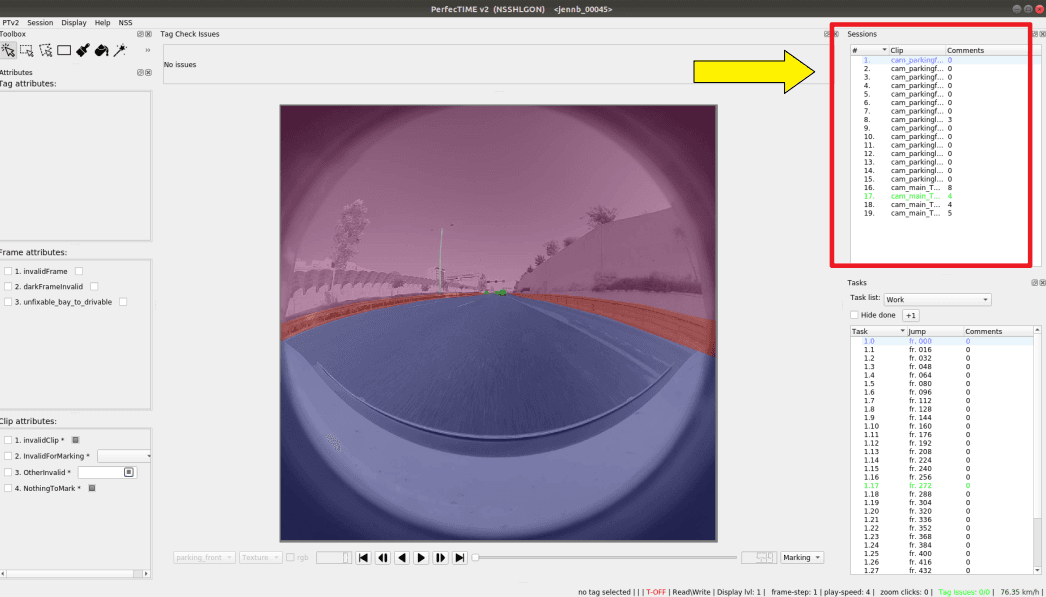Viewport: 1046px width, 597px height.
Task: Close the Attributes panel
Action: pos(148,73)
